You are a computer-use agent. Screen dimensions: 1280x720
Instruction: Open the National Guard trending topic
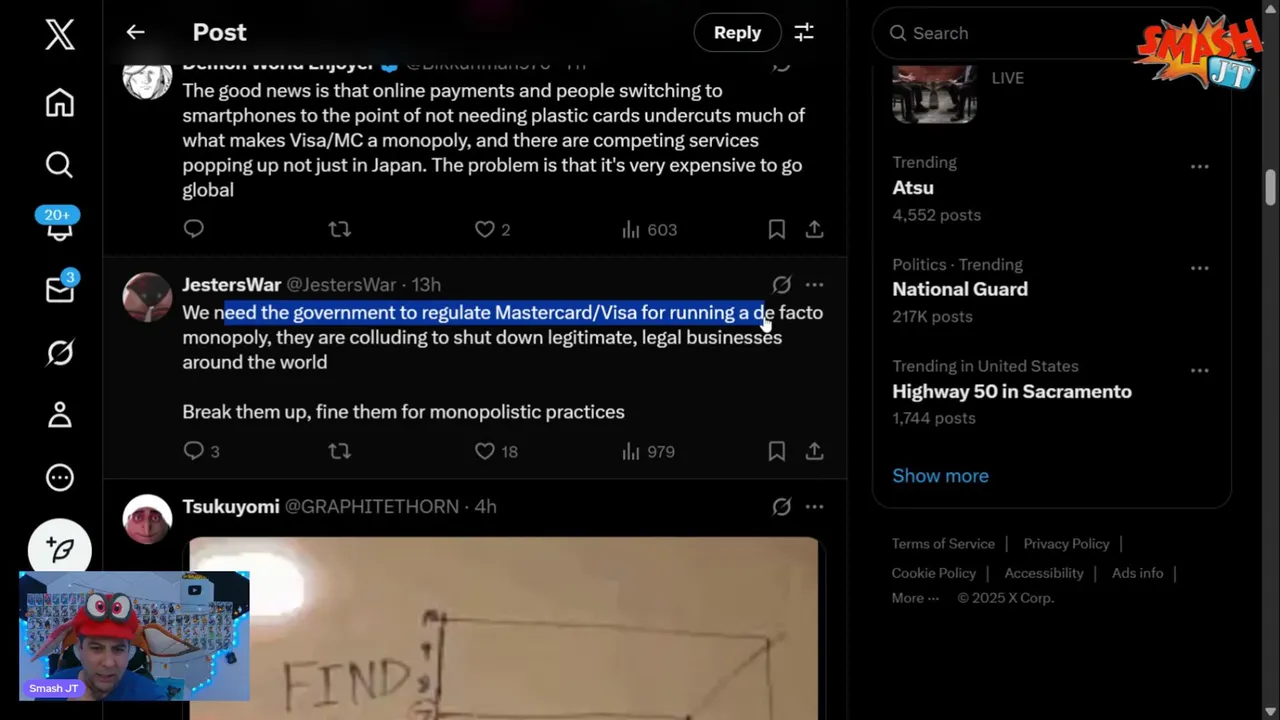960,289
